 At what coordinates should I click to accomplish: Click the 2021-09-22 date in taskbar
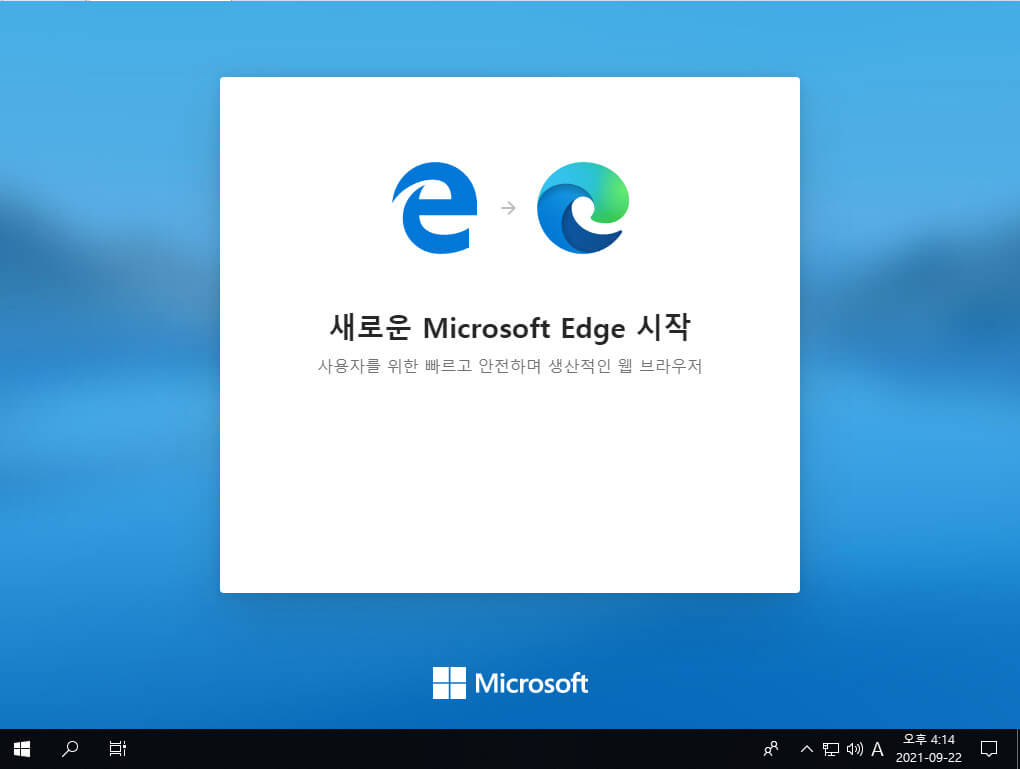pyautogui.click(x=928, y=757)
